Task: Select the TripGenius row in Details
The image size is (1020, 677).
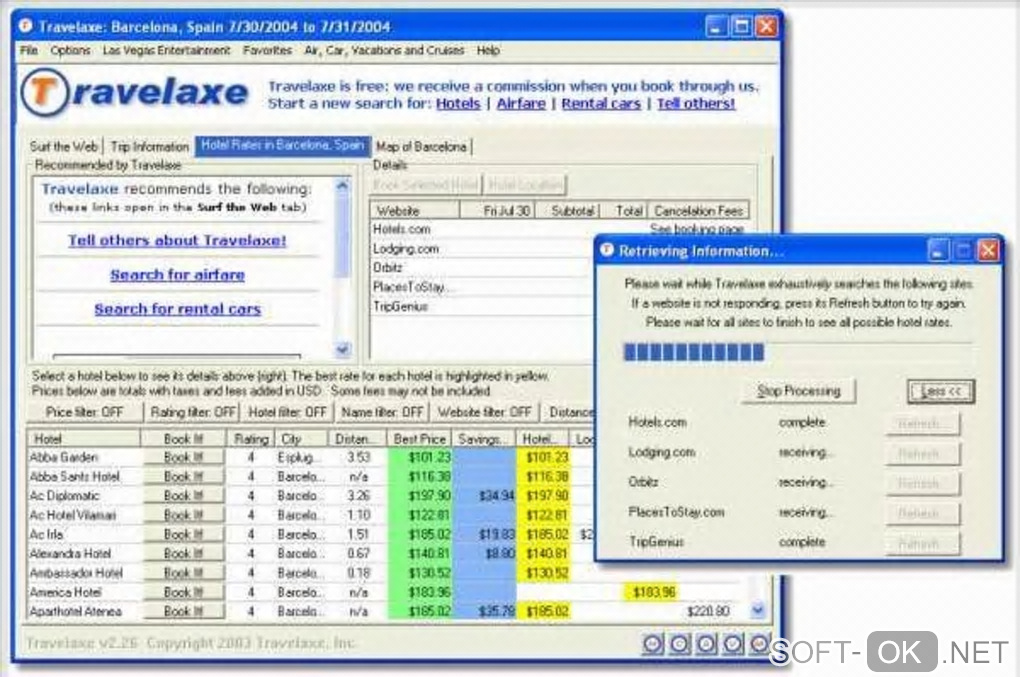Action: coord(481,306)
